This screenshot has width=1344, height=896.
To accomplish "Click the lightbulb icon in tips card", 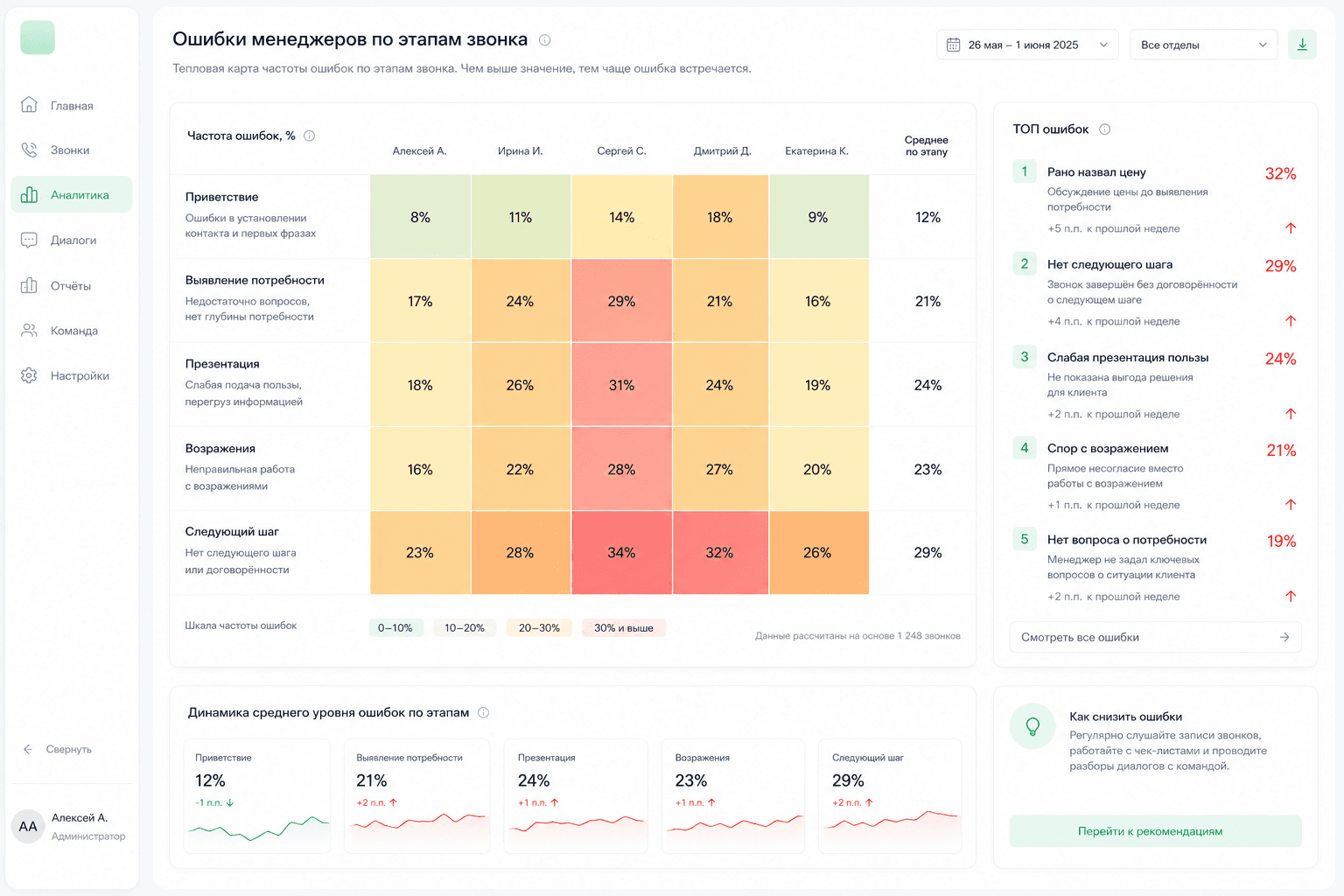I will [x=1032, y=726].
